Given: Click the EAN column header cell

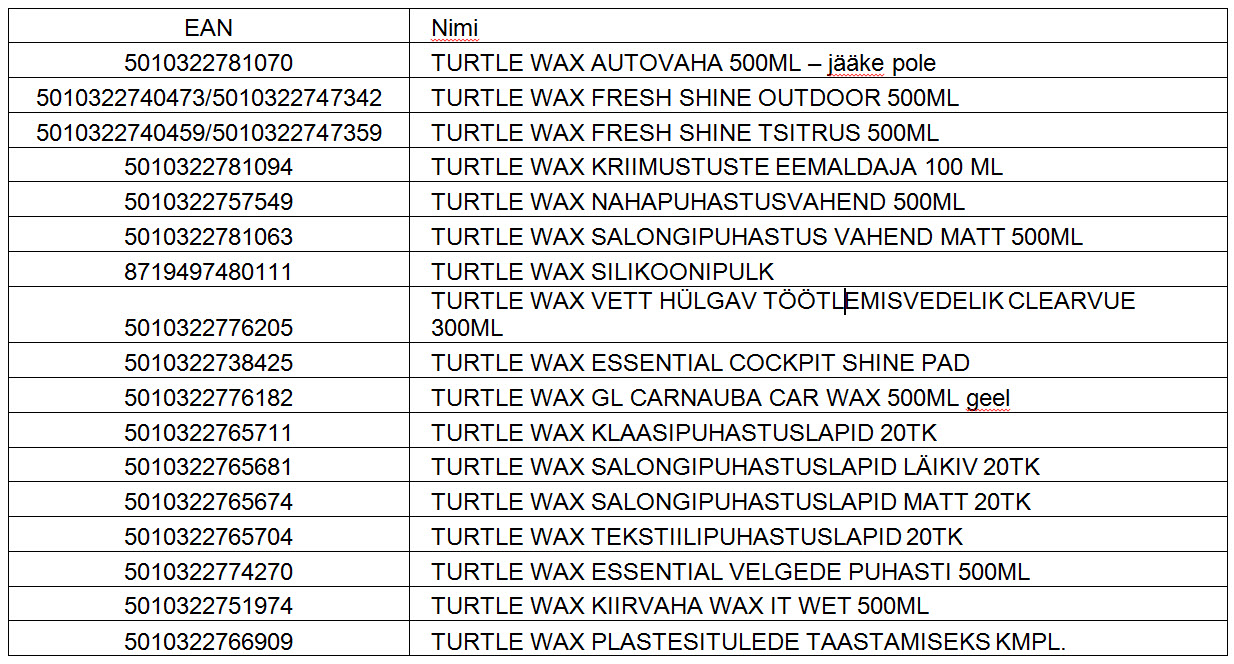Looking at the screenshot, I should [x=209, y=27].
